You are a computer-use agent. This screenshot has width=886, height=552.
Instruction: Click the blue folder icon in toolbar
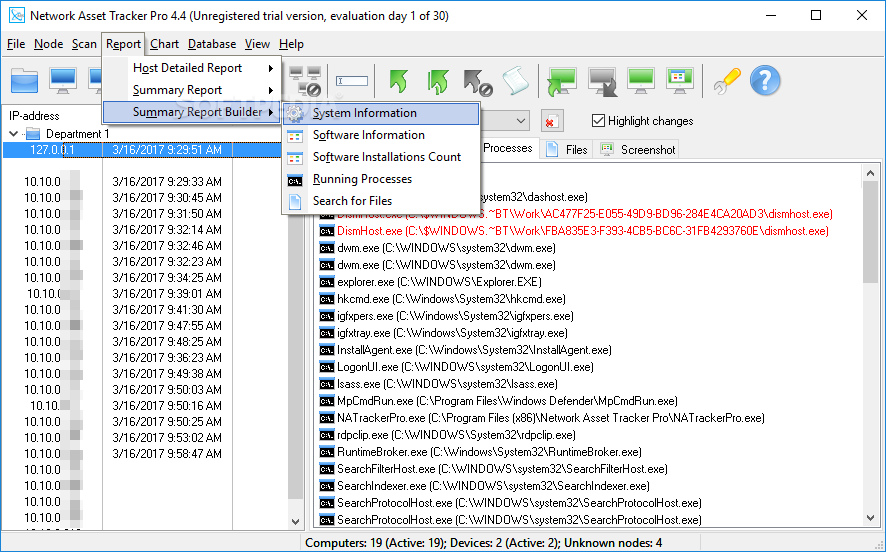coord(24,81)
